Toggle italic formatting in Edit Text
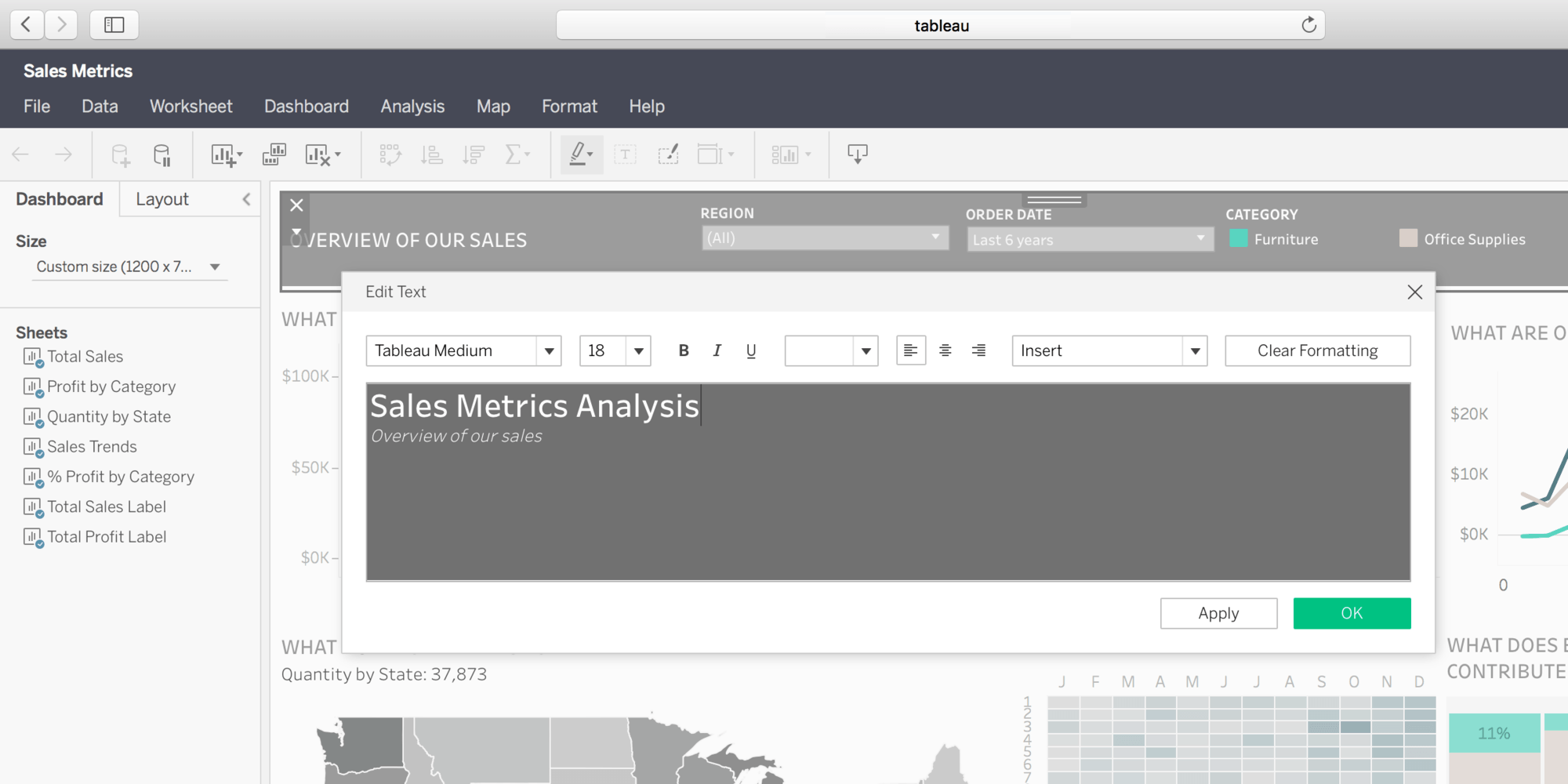The height and width of the screenshot is (784, 1568). [x=717, y=350]
